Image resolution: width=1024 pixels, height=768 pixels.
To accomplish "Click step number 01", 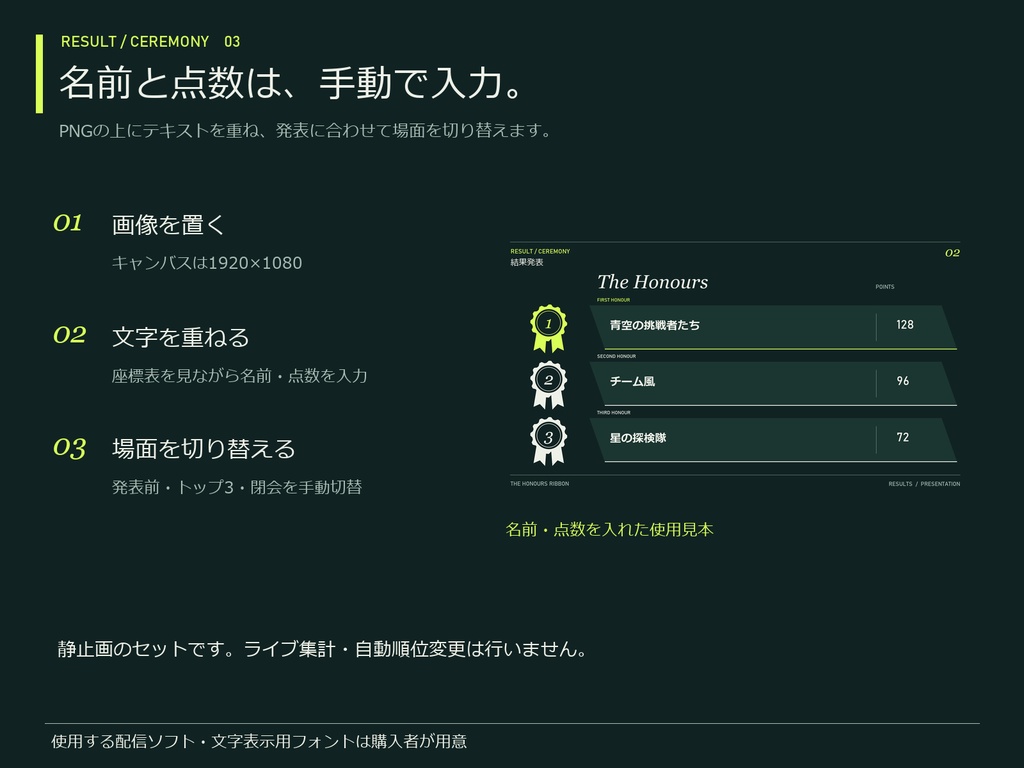I will pos(68,223).
